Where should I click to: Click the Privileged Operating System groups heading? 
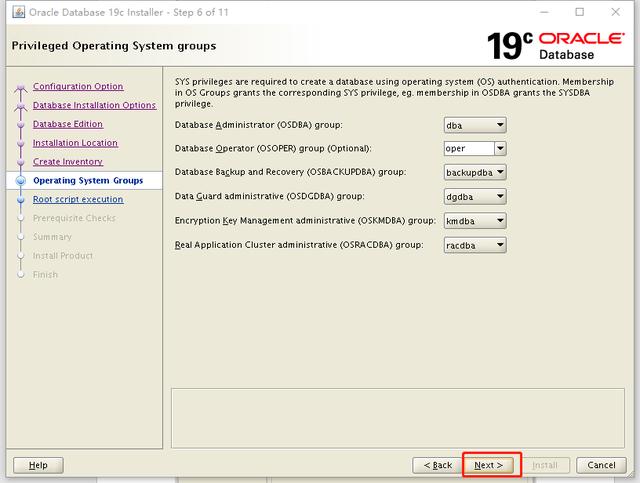[114, 46]
